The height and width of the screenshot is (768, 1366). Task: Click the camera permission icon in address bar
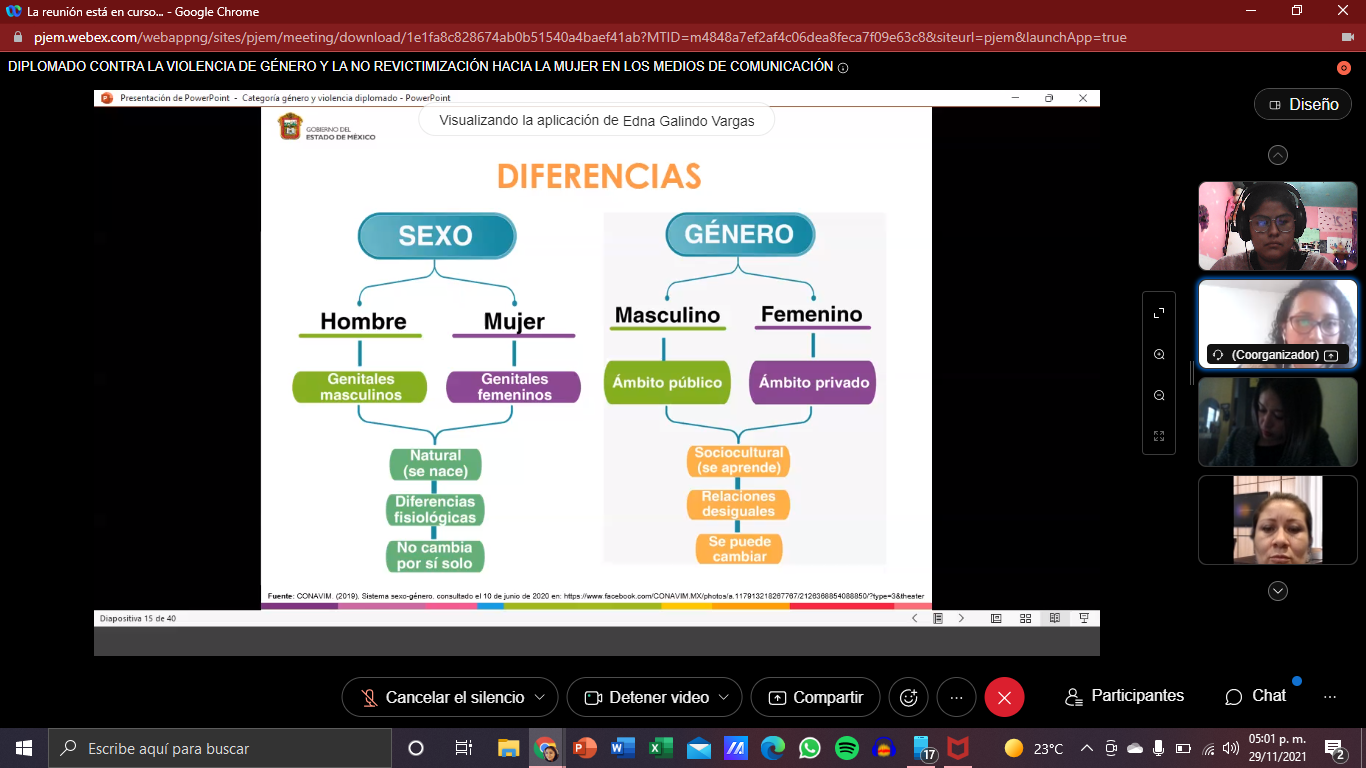[1347, 37]
